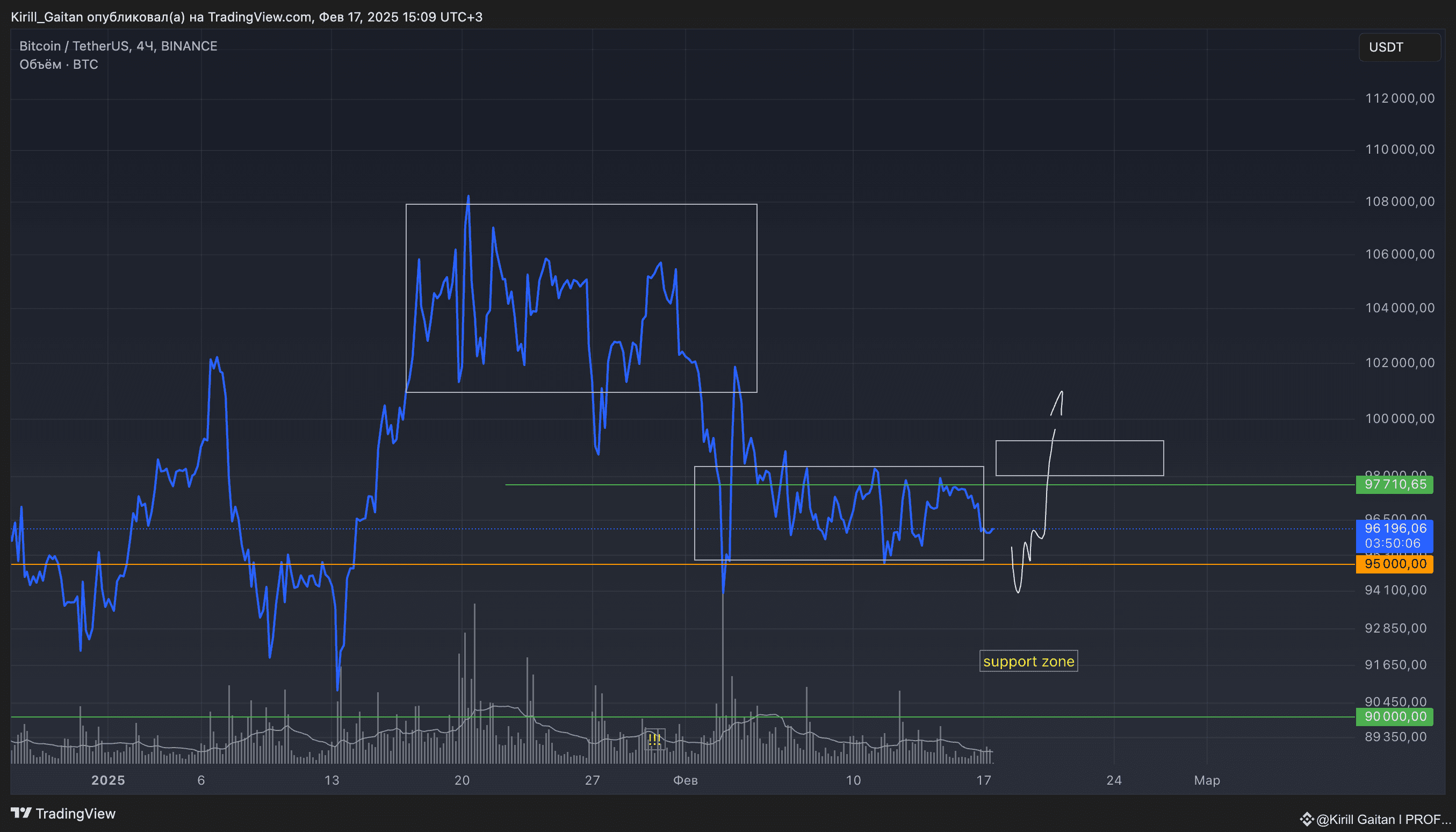Image resolution: width=1456 pixels, height=832 pixels.
Task: Select the 'support zone' text label
Action: click(x=1028, y=661)
